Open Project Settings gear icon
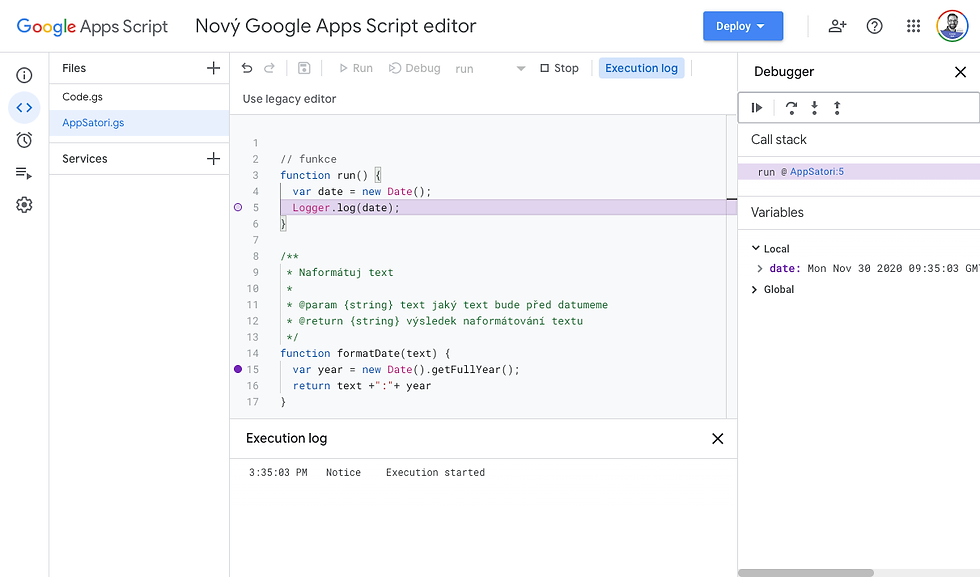The image size is (980, 577). (24, 205)
